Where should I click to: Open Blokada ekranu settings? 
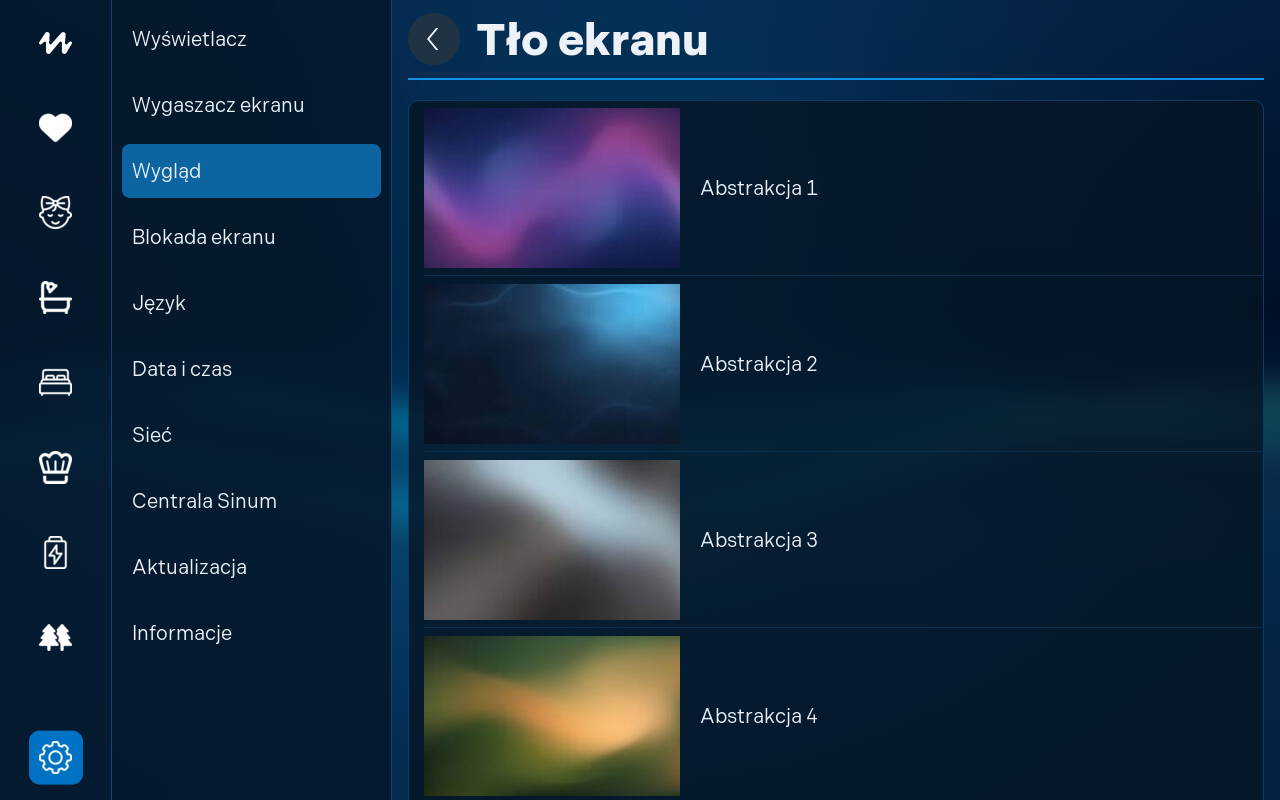(x=251, y=237)
